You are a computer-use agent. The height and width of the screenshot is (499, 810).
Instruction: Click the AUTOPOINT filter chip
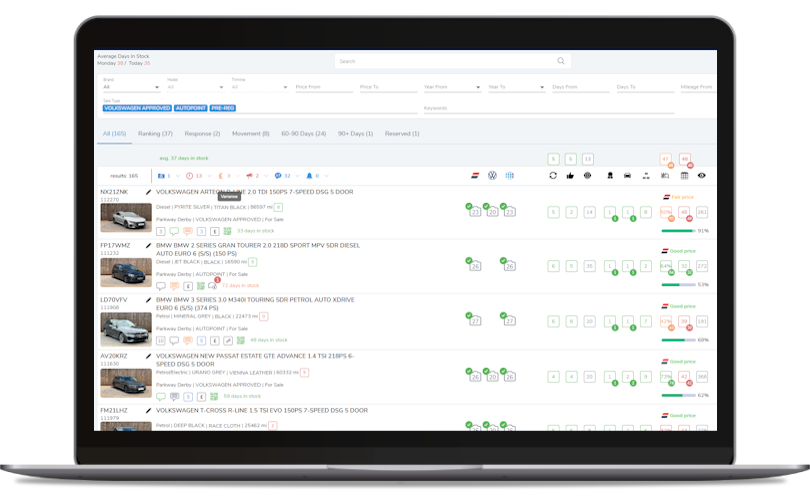[191, 108]
